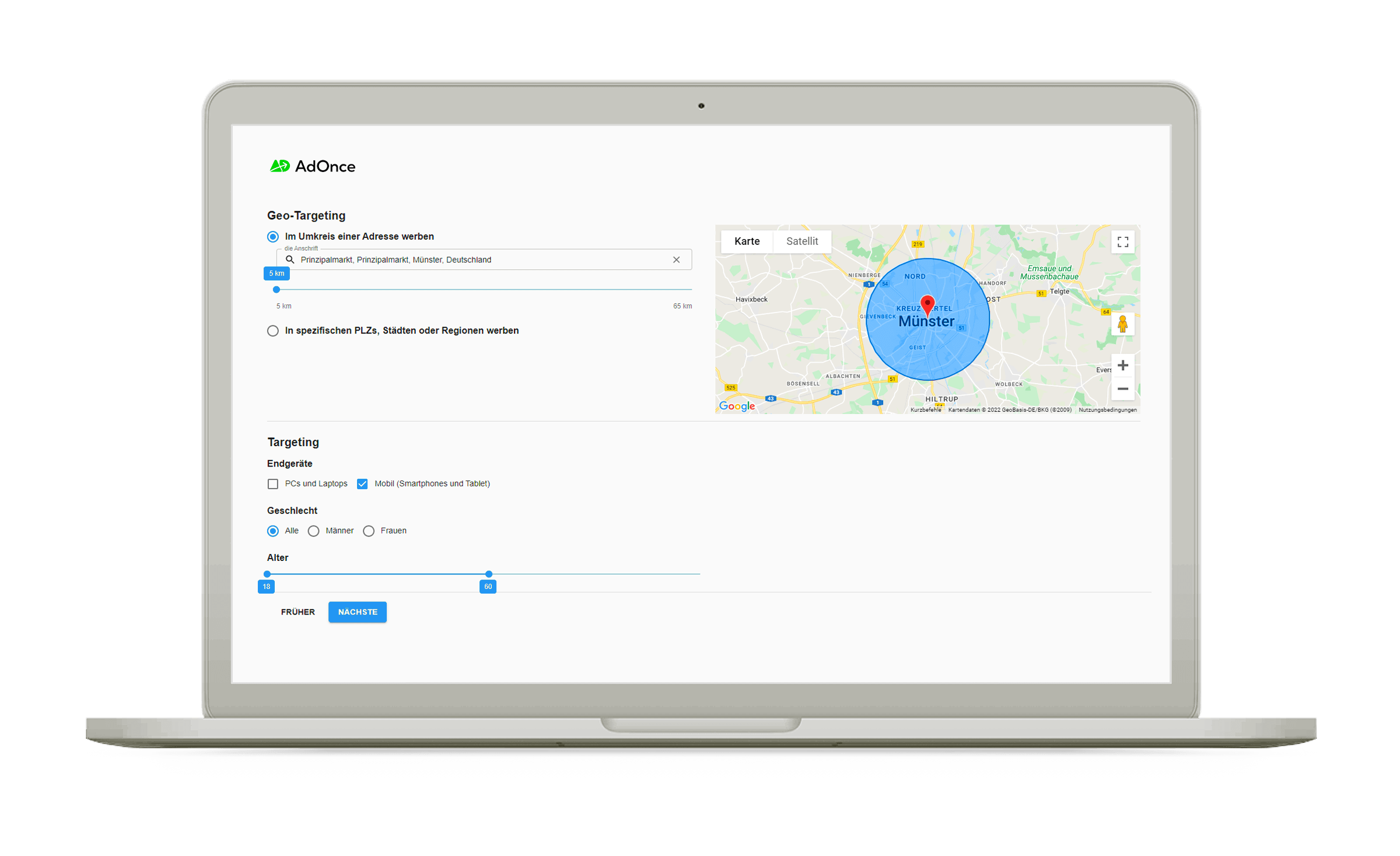Enable the PCs und Laptops checkbox
The height and width of the screenshot is (856, 1400).
click(x=273, y=484)
